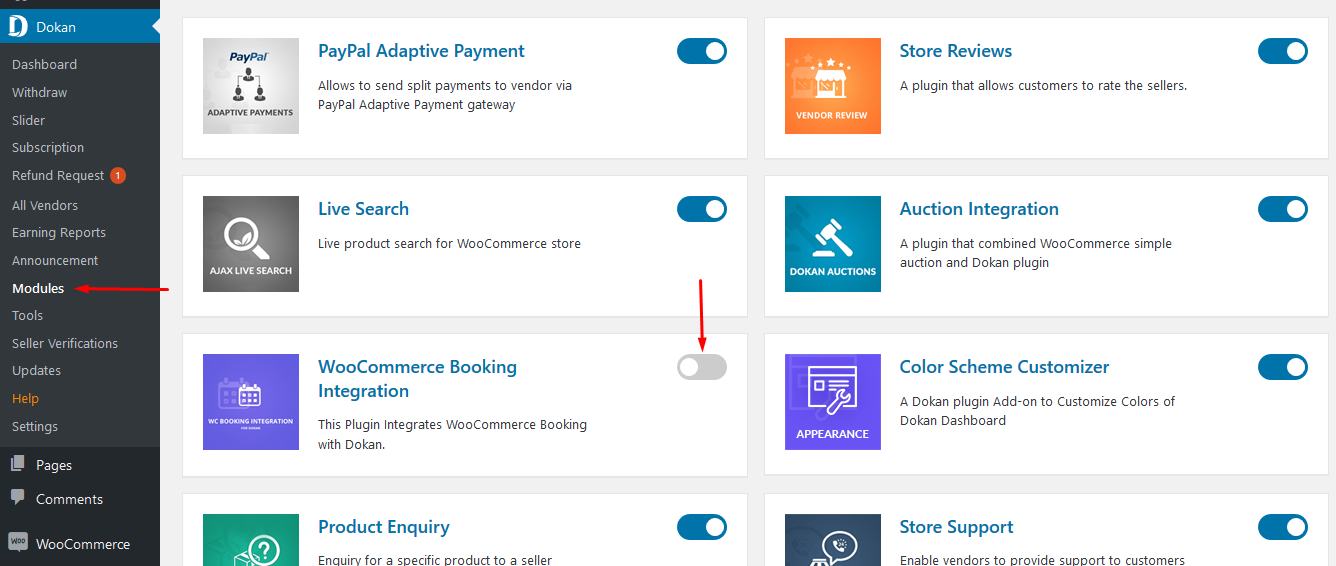
Task: View Earning Reports in sidebar
Action: click(x=59, y=232)
